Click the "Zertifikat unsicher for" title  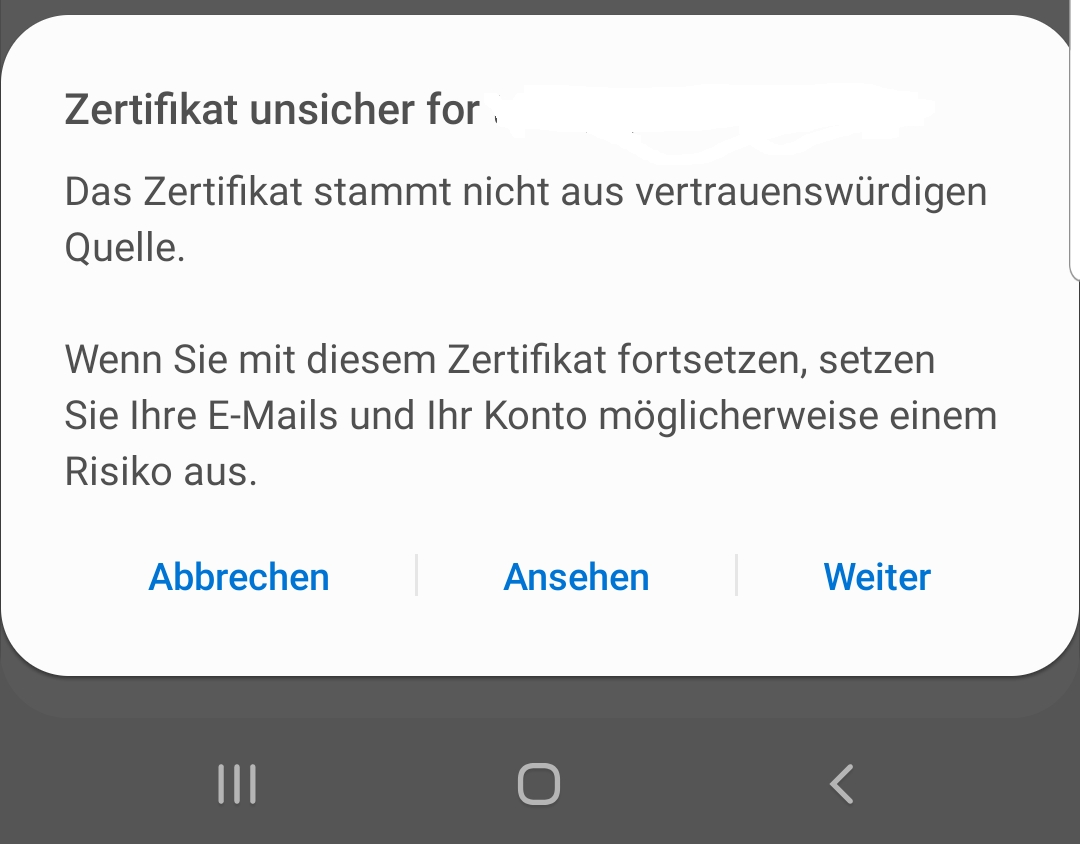tap(272, 110)
